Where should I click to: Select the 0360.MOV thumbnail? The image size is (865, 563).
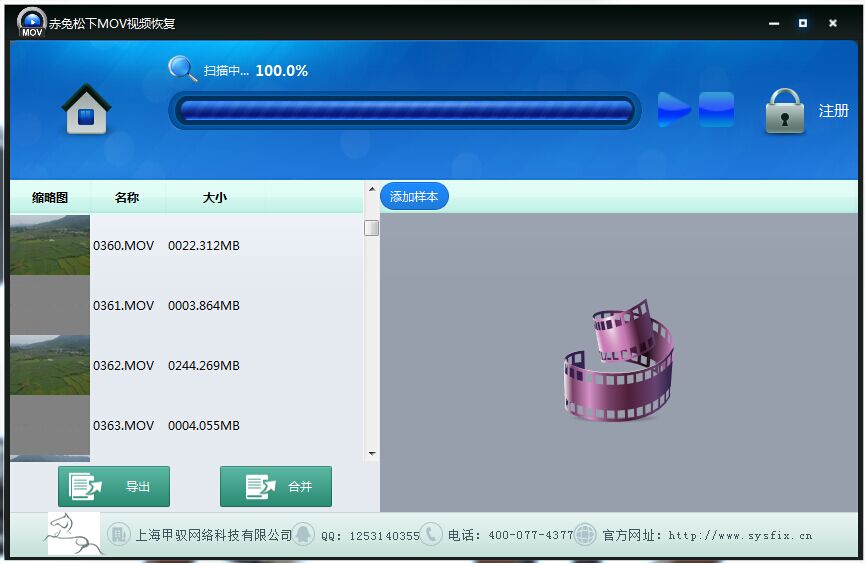[50, 245]
